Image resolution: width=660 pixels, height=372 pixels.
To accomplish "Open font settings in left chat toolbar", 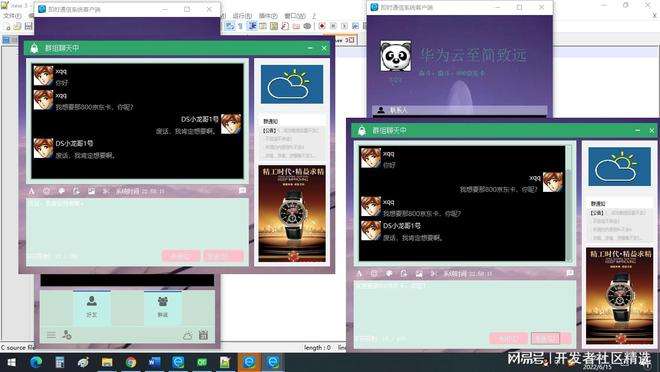I will (x=32, y=191).
